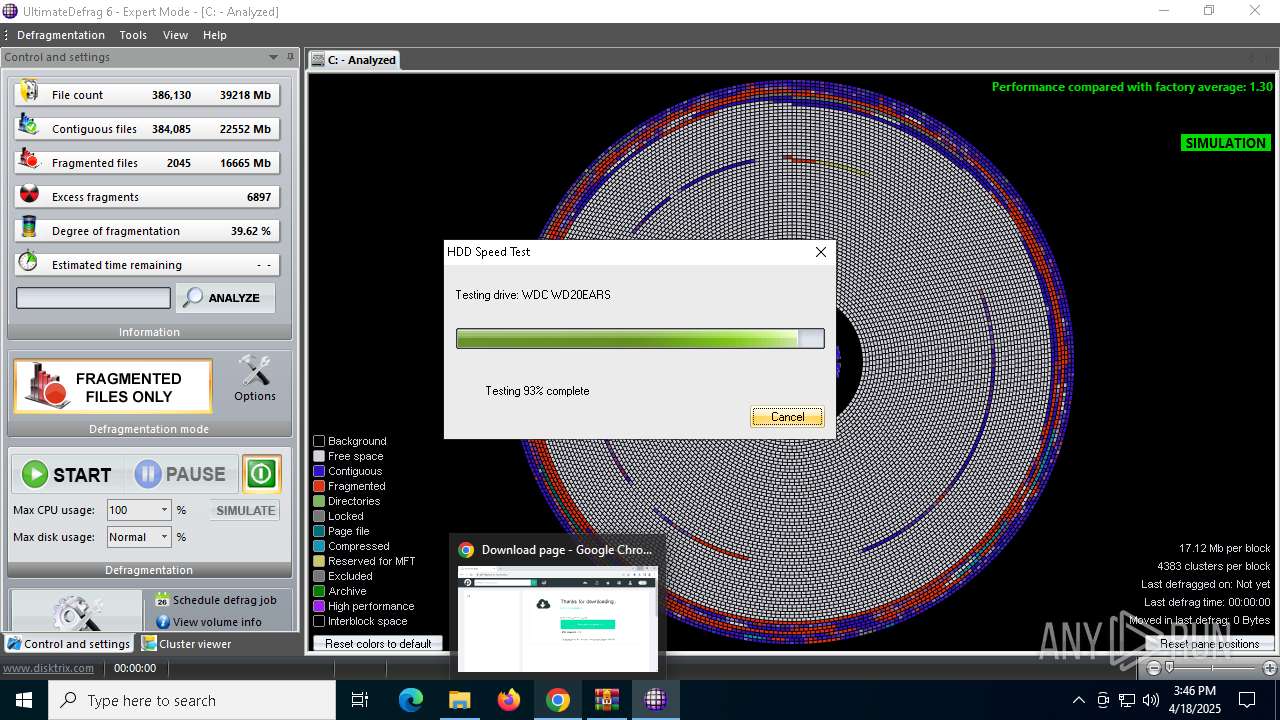1280x720 pixels.
Task: Click the SIMULATE button
Action: click(x=246, y=510)
